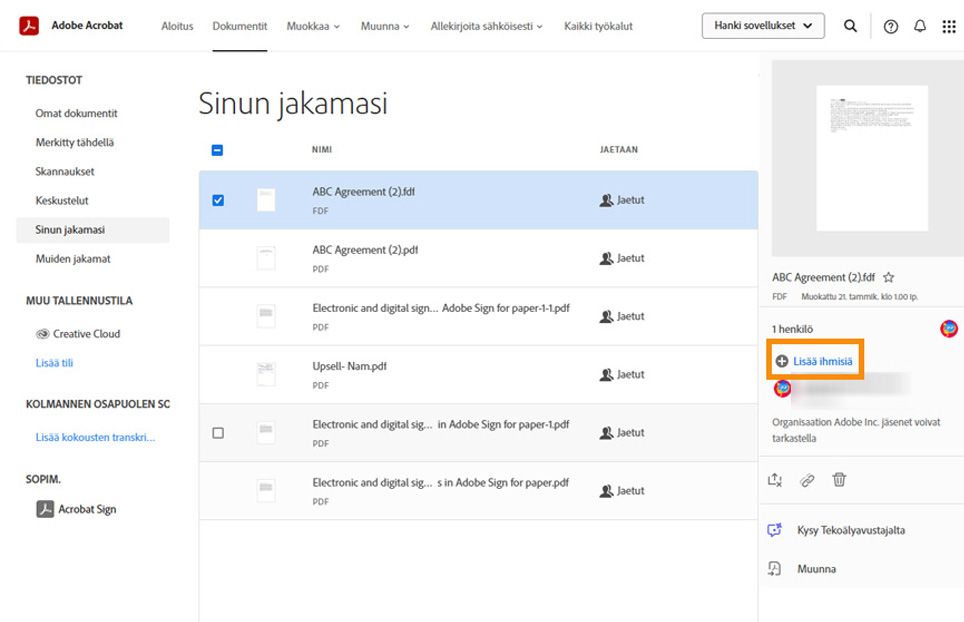Open notifications via the bell icon

[919, 26]
